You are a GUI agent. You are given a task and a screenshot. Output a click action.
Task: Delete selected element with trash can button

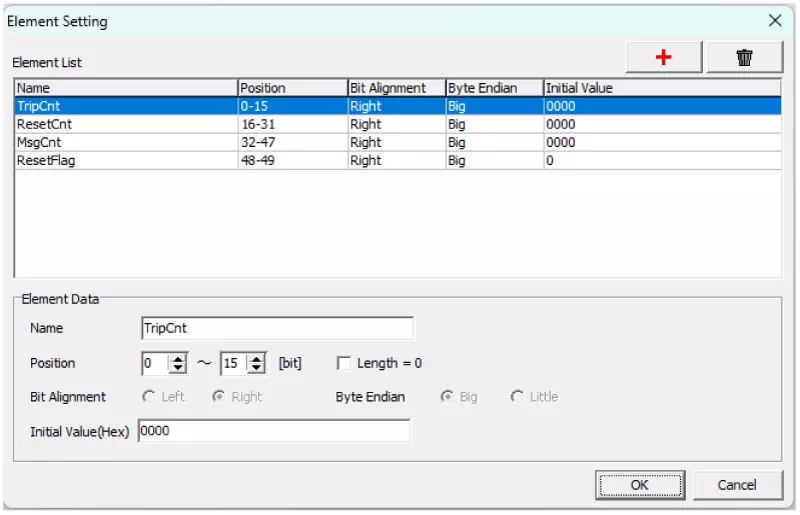744,57
